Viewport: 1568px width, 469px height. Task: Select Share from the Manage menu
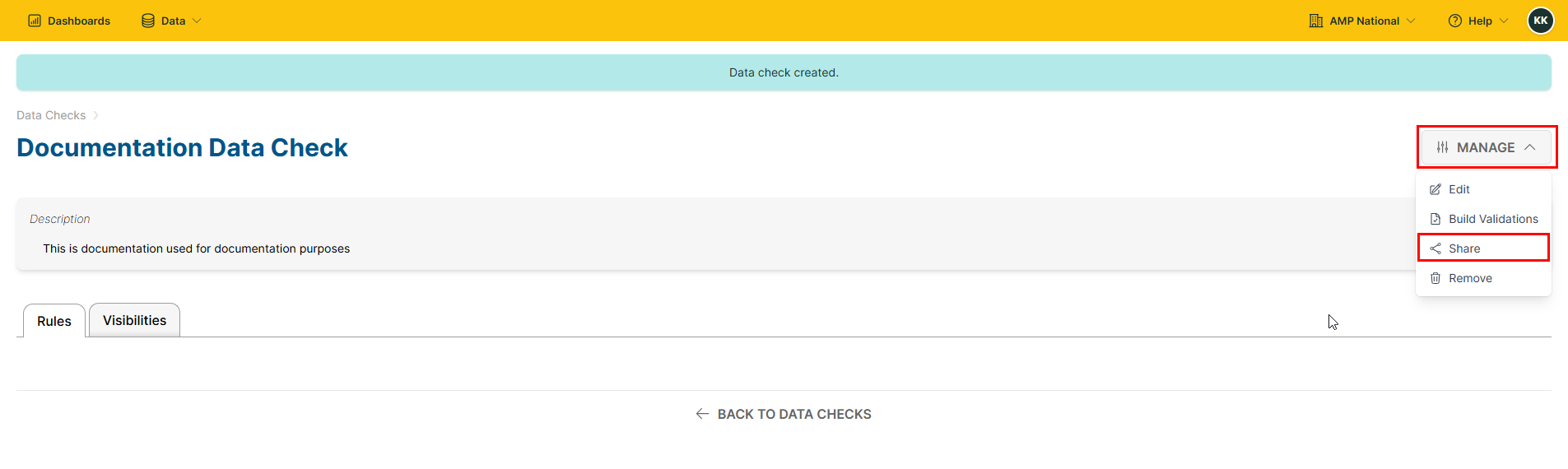pos(1483,248)
